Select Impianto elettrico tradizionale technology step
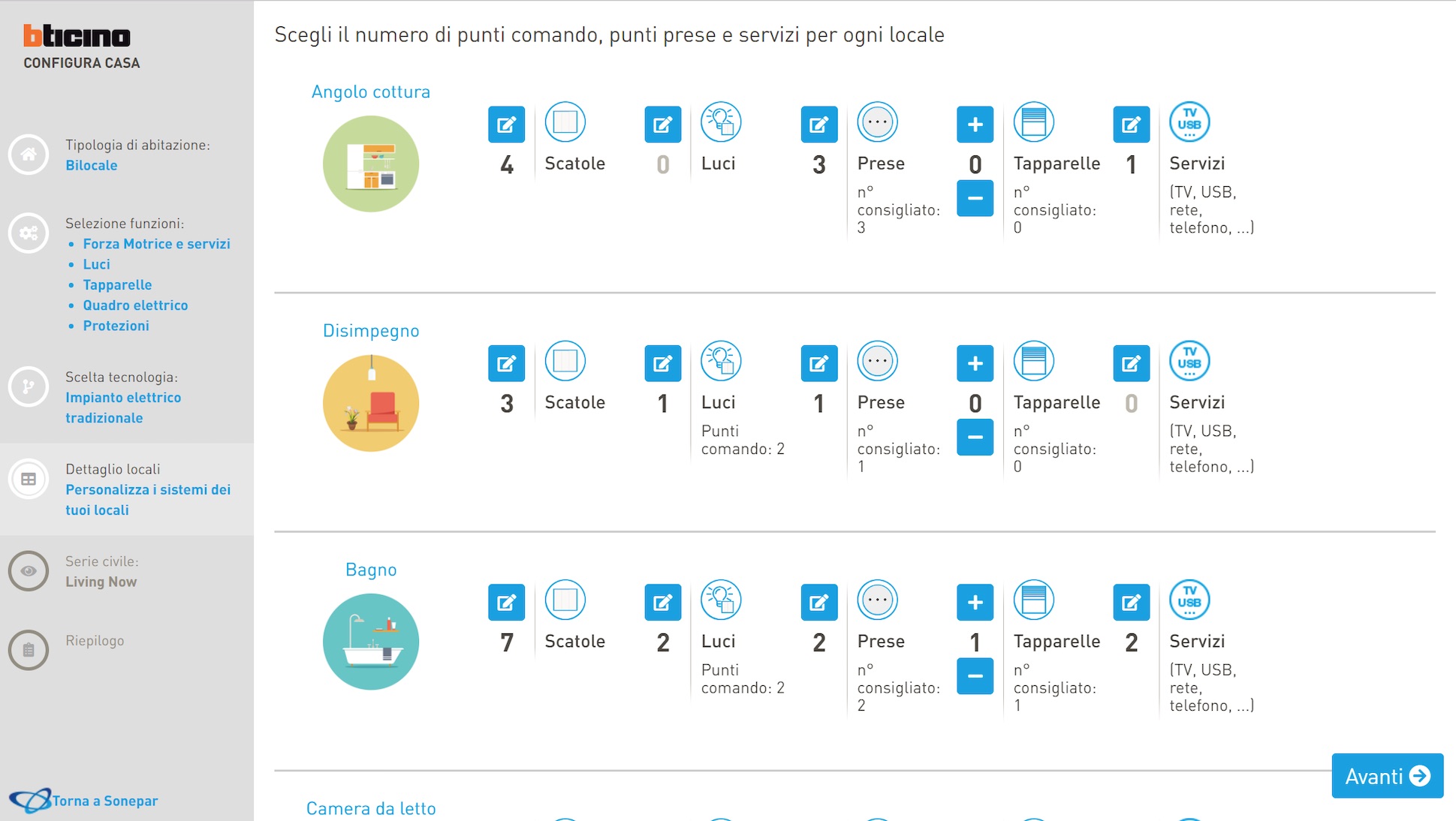The width and height of the screenshot is (1456, 821). (122, 407)
